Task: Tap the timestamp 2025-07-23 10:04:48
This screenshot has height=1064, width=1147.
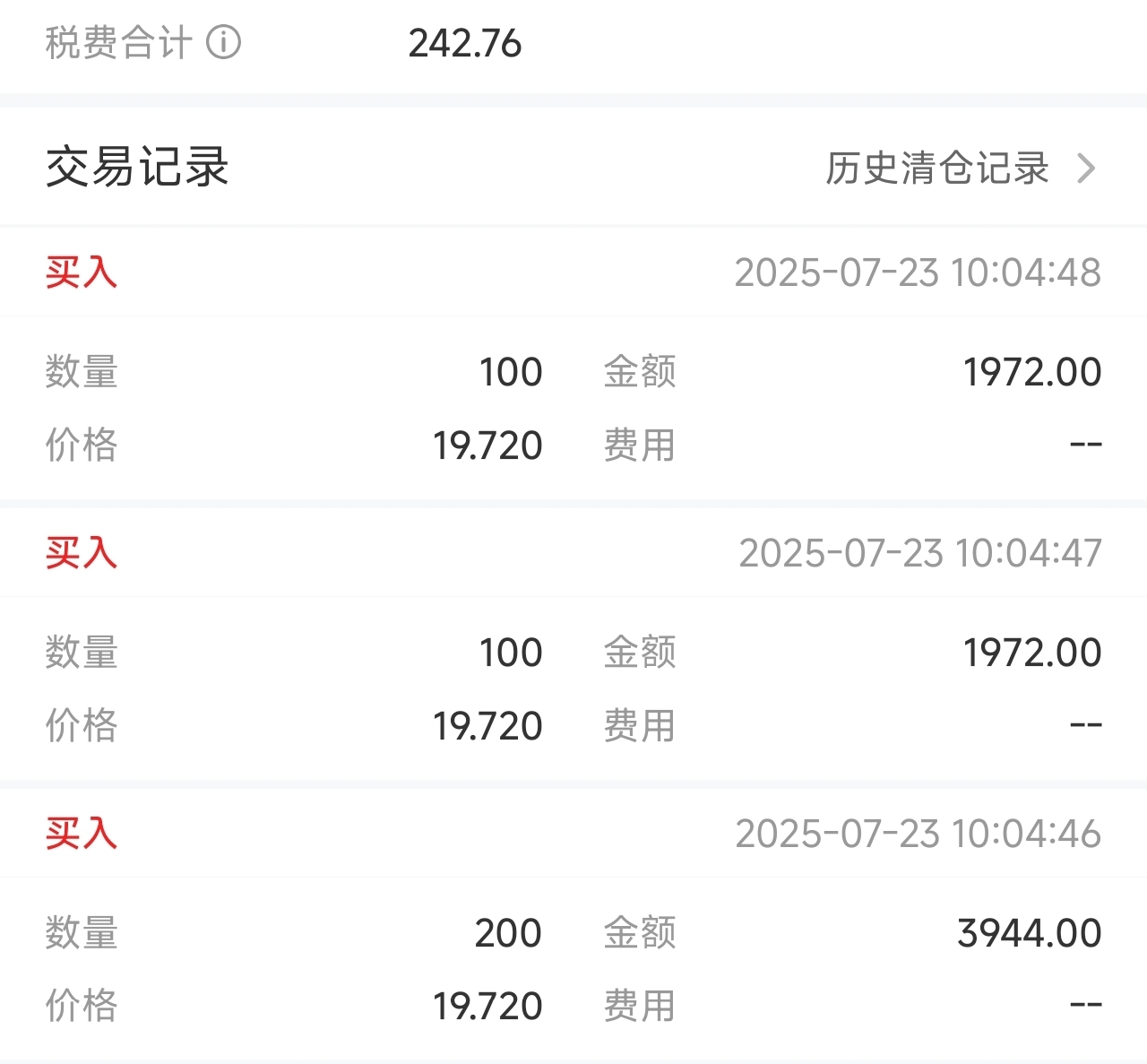Action: click(918, 272)
